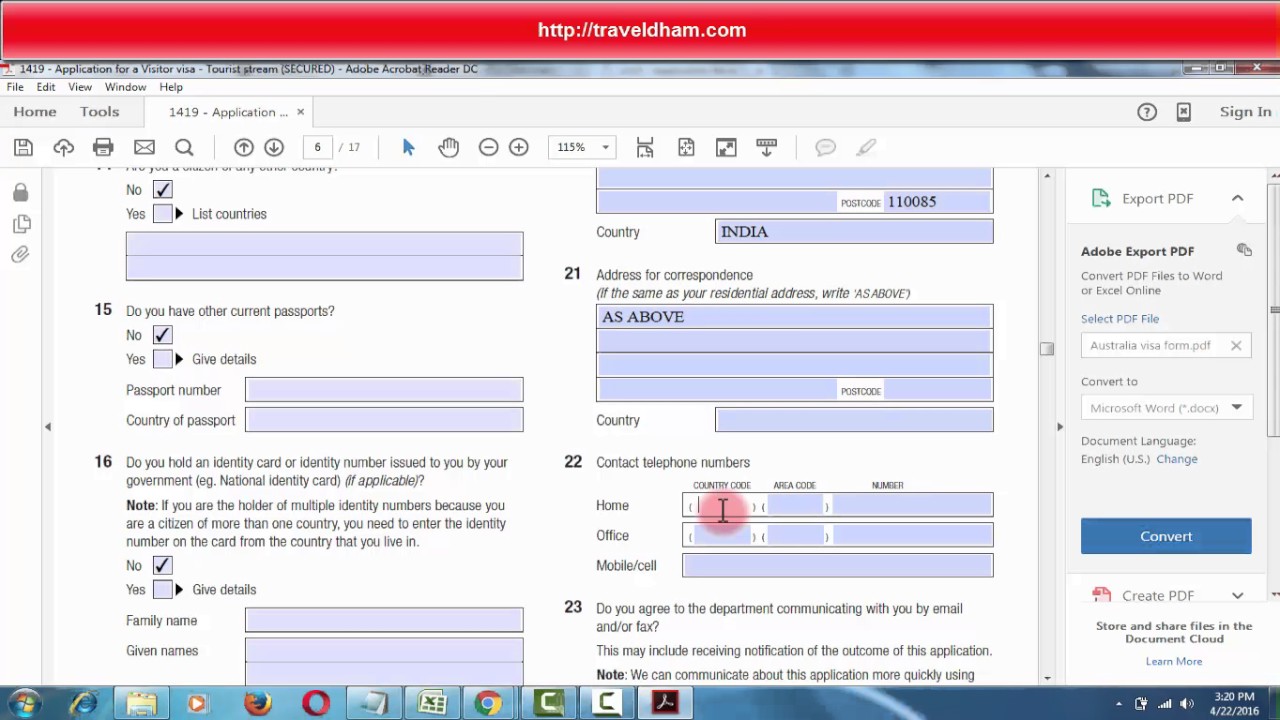Open the Help menu
The width and height of the screenshot is (1280, 720).
tap(171, 87)
